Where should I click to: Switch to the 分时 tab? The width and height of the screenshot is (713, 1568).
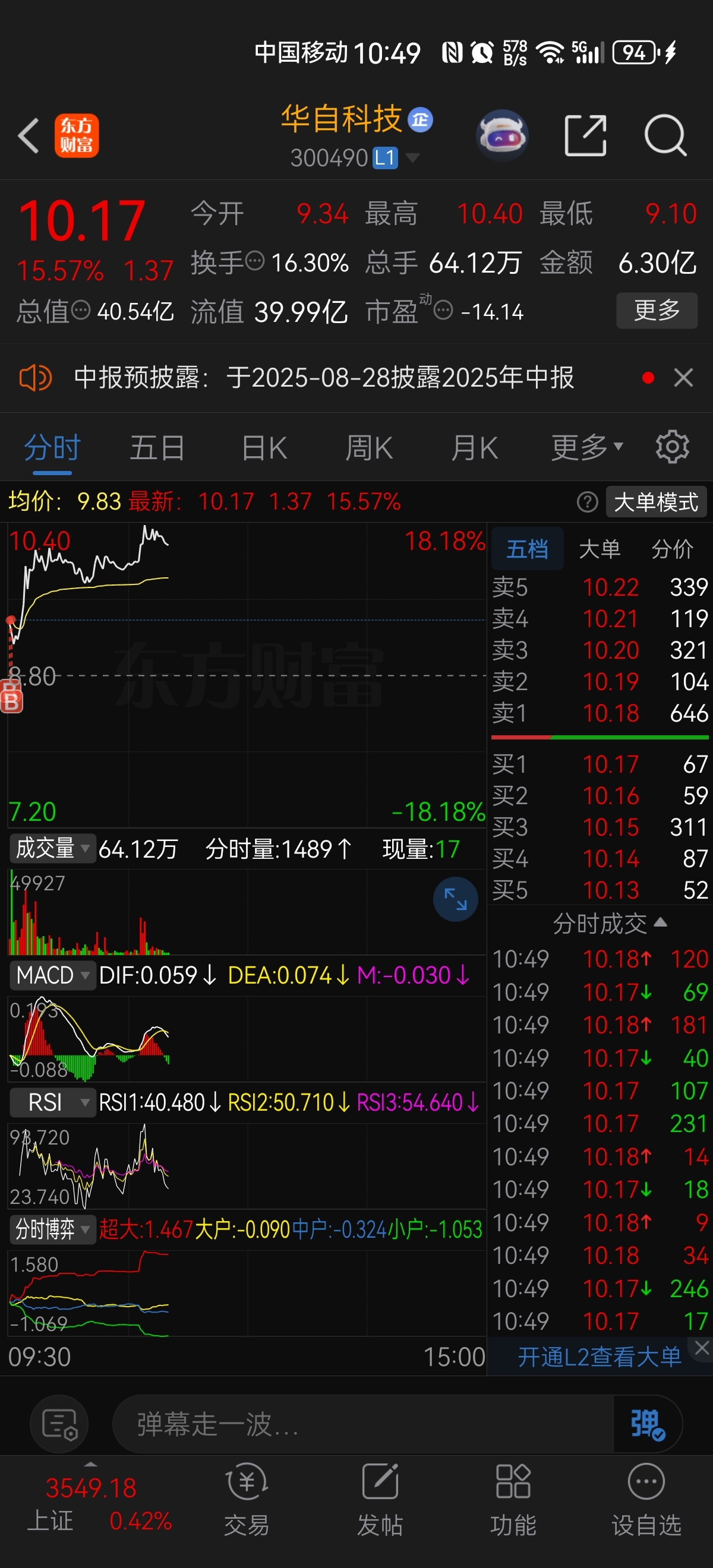tap(52, 447)
